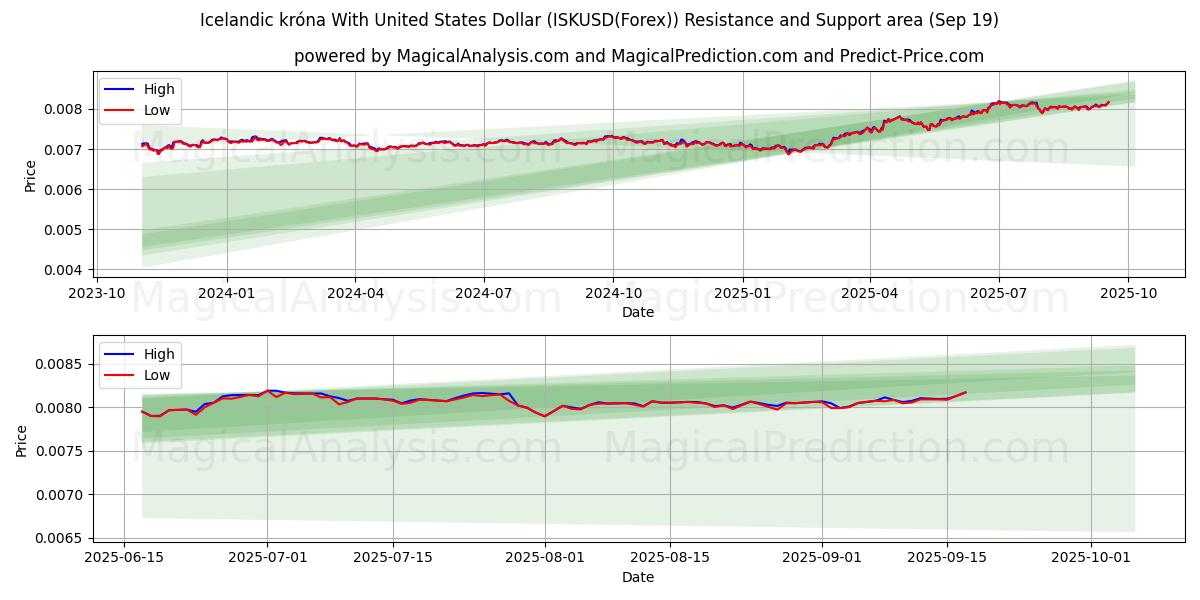Click the 0.0075 price tick label

(x=62, y=451)
